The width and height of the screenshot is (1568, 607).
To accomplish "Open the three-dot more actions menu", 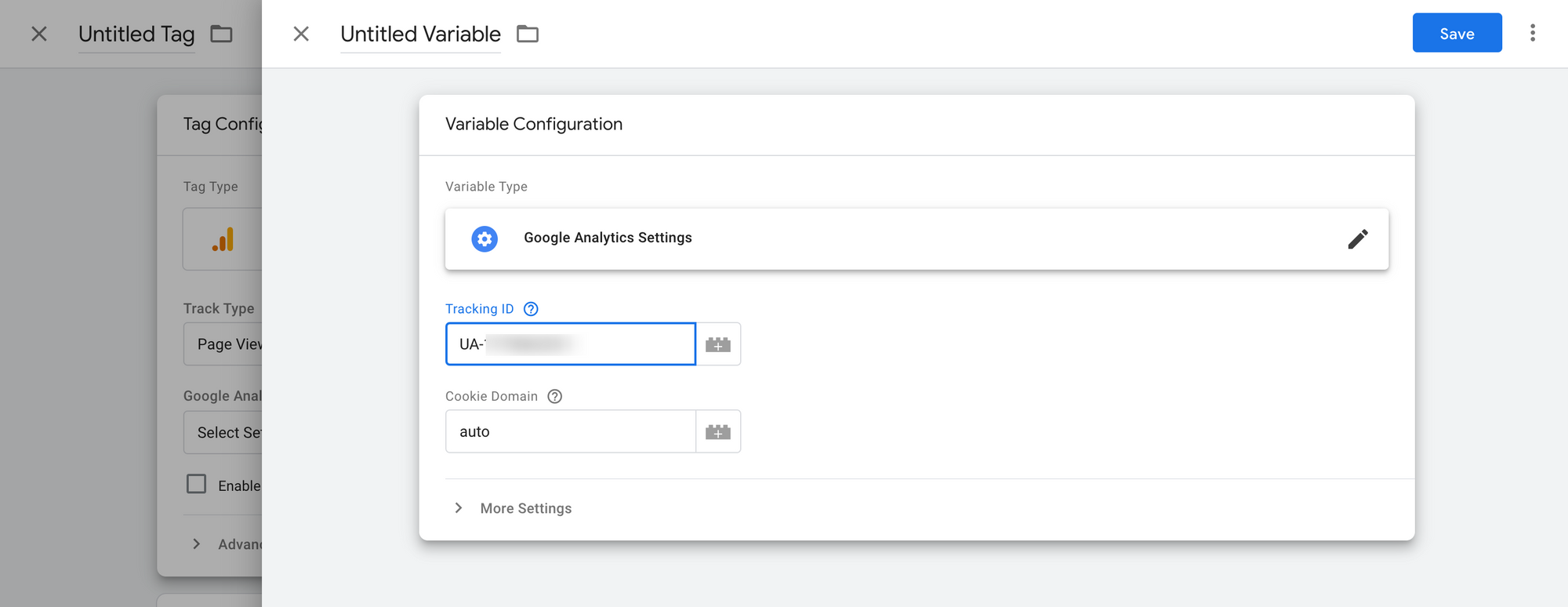I will [x=1533, y=33].
